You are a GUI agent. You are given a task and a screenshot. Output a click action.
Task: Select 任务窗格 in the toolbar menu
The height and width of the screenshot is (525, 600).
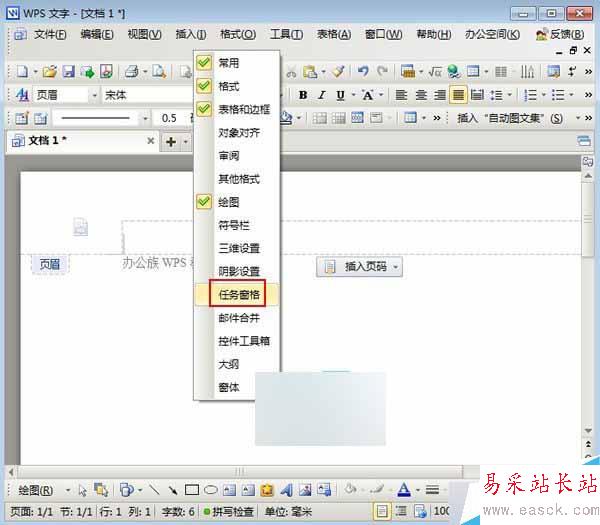[237, 294]
